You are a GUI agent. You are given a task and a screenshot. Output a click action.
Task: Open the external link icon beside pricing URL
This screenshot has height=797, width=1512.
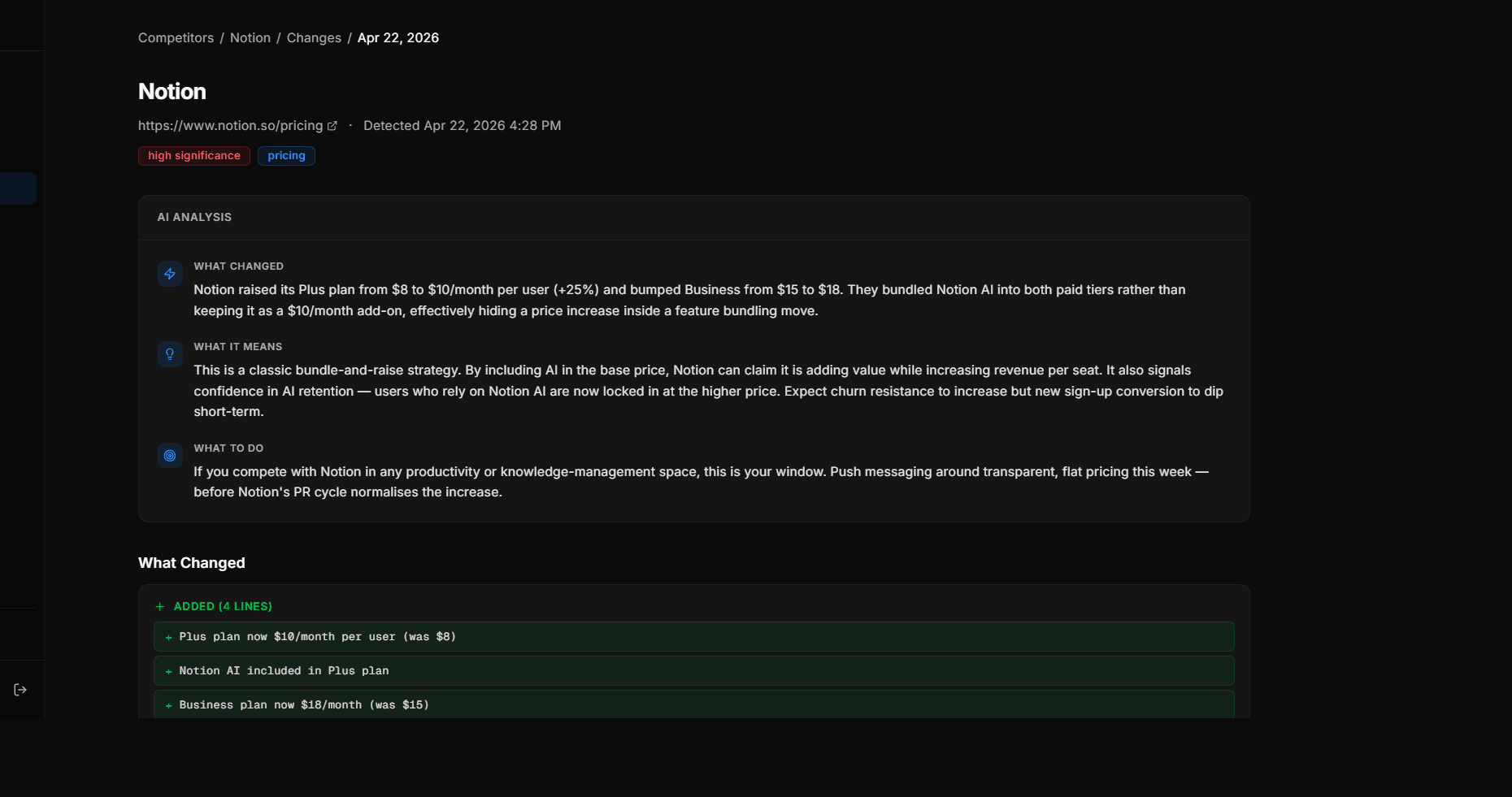point(332,126)
